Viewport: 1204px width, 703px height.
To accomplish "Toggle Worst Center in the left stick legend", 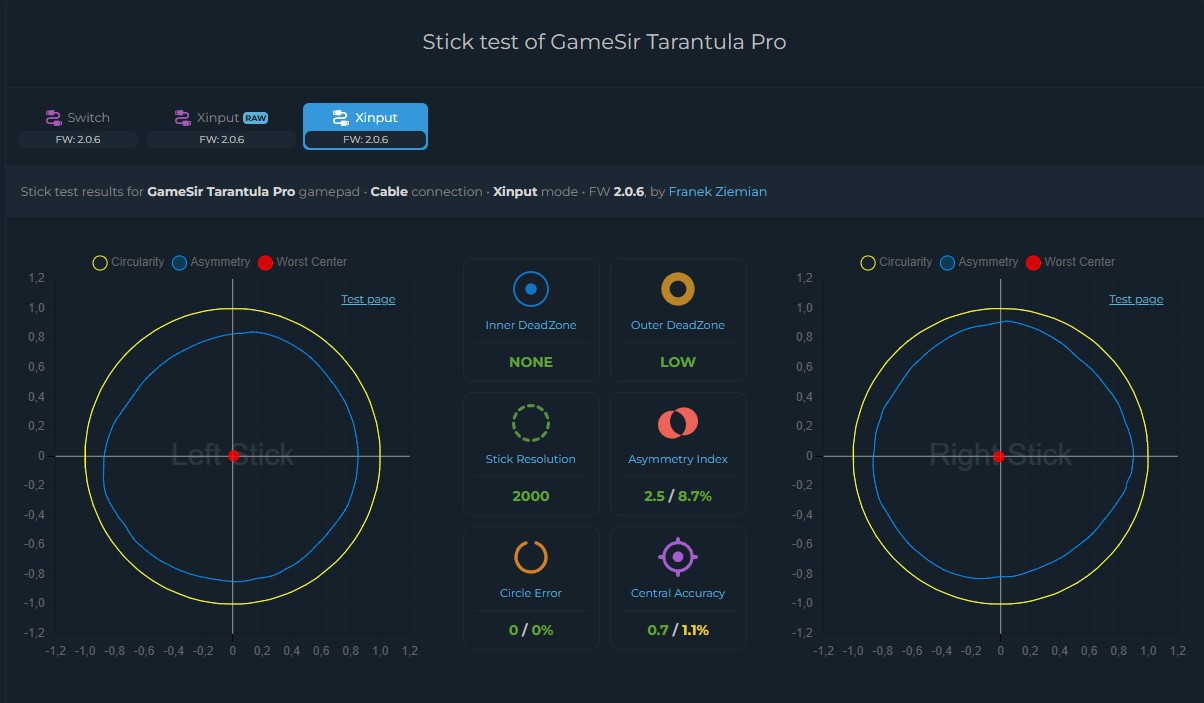I will tap(302, 262).
